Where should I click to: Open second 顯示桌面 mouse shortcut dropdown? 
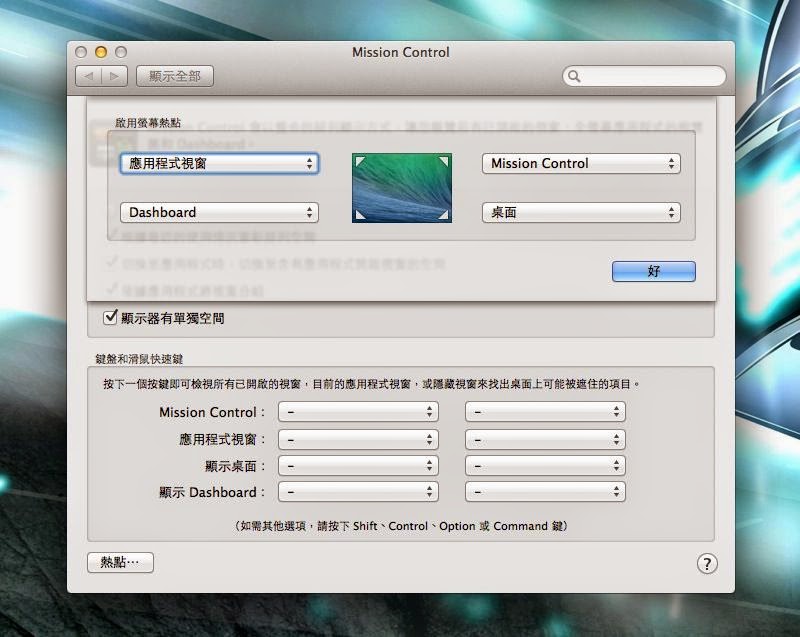(545, 466)
